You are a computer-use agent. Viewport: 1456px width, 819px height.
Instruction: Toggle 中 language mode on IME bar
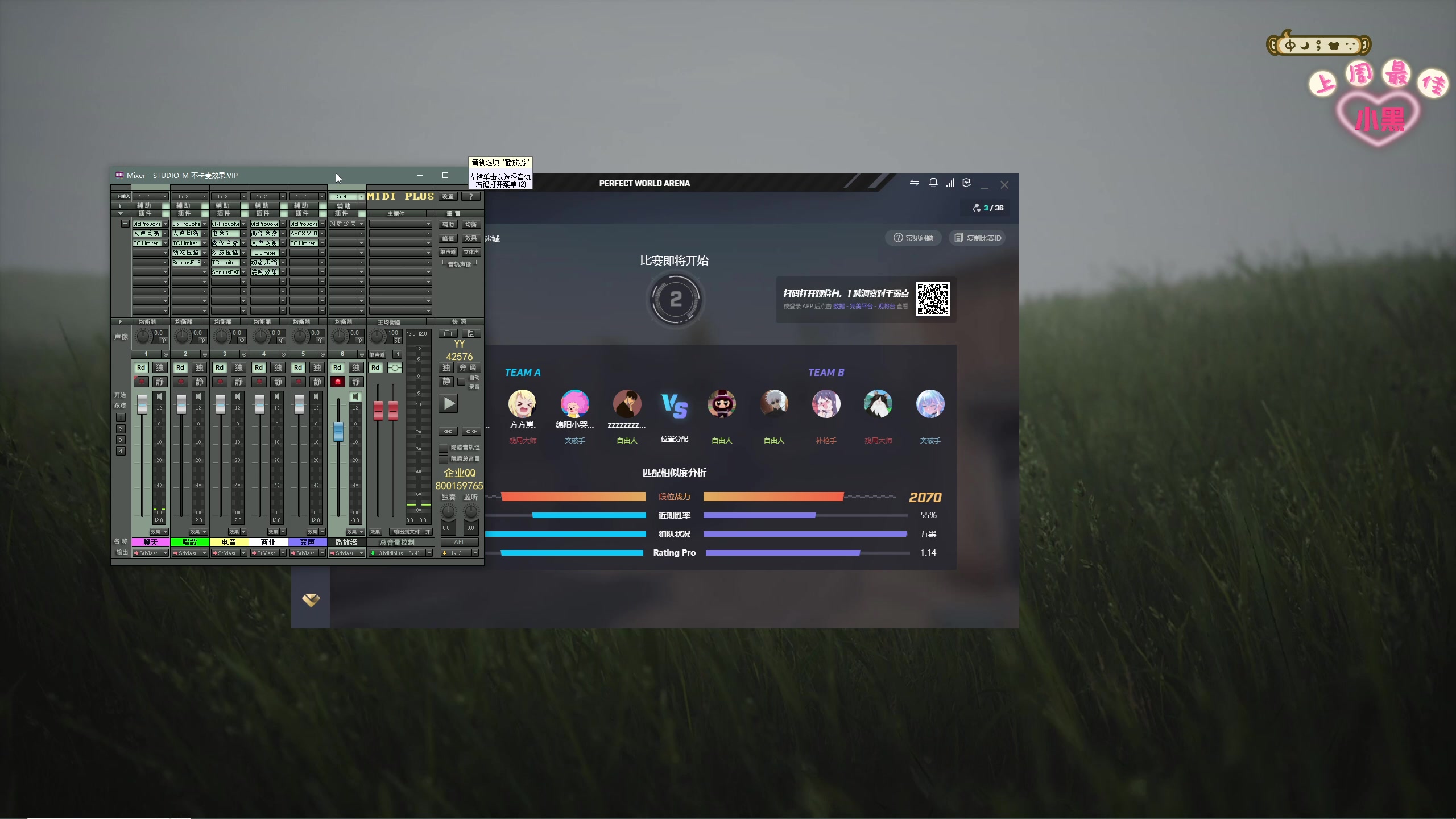(1290, 45)
